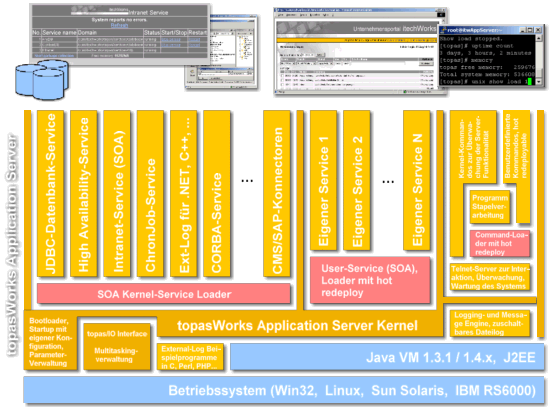
Task: Click the Refresh link in Intranet Service
Action: (119, 25)
